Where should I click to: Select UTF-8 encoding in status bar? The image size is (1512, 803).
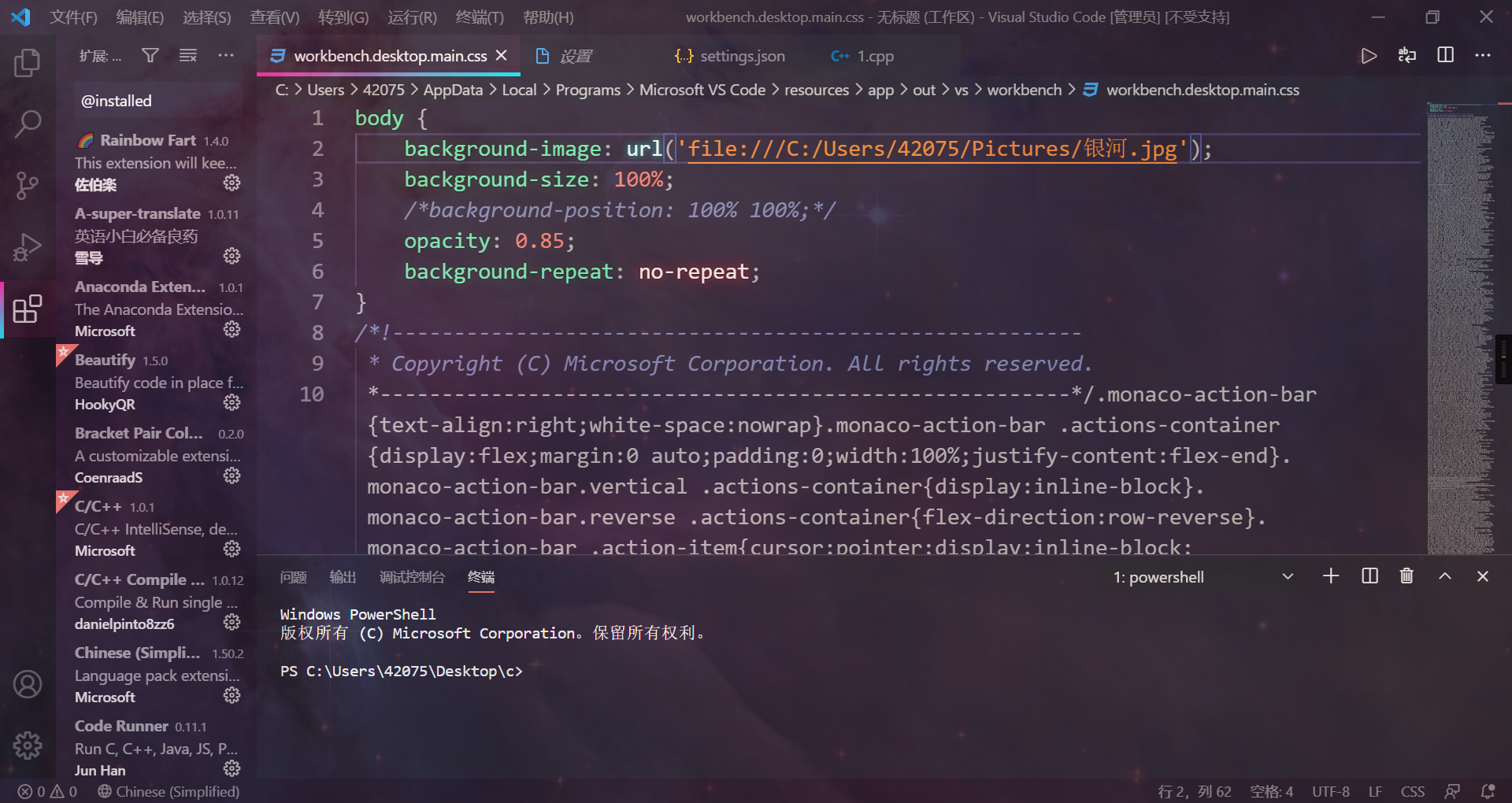(x=1331, y=791)
